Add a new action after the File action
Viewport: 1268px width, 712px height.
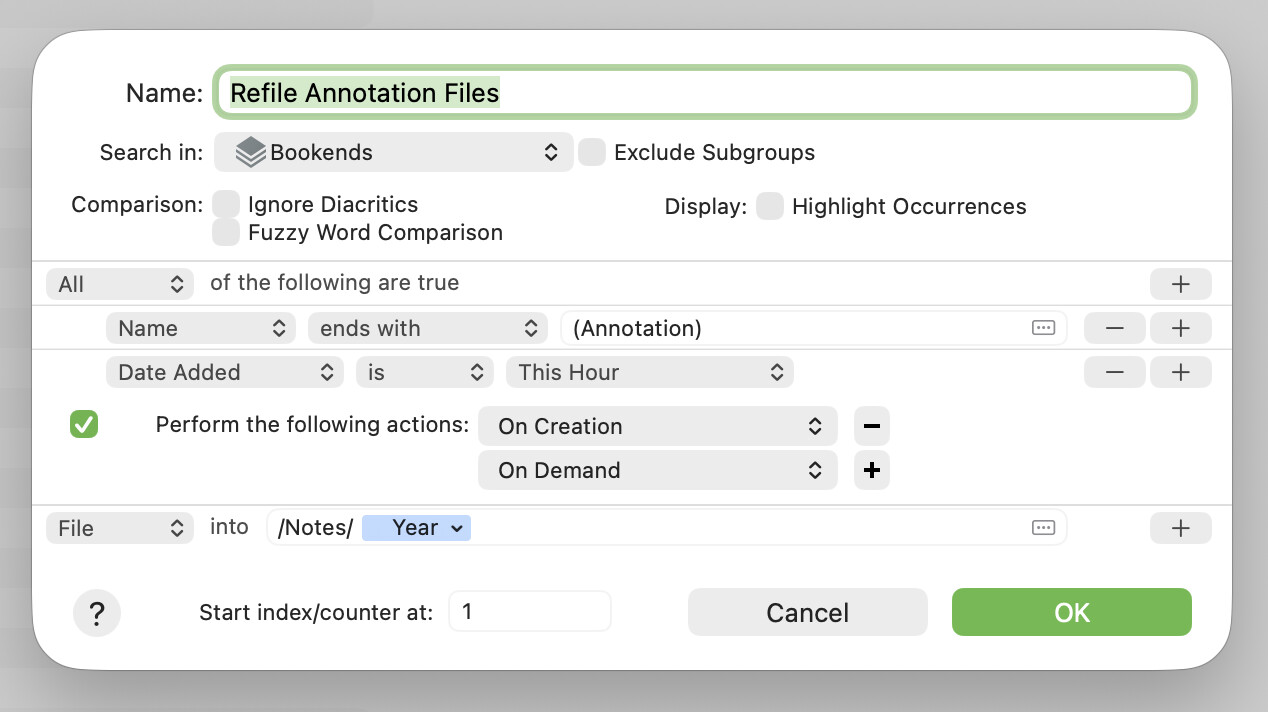point(1180,528)
